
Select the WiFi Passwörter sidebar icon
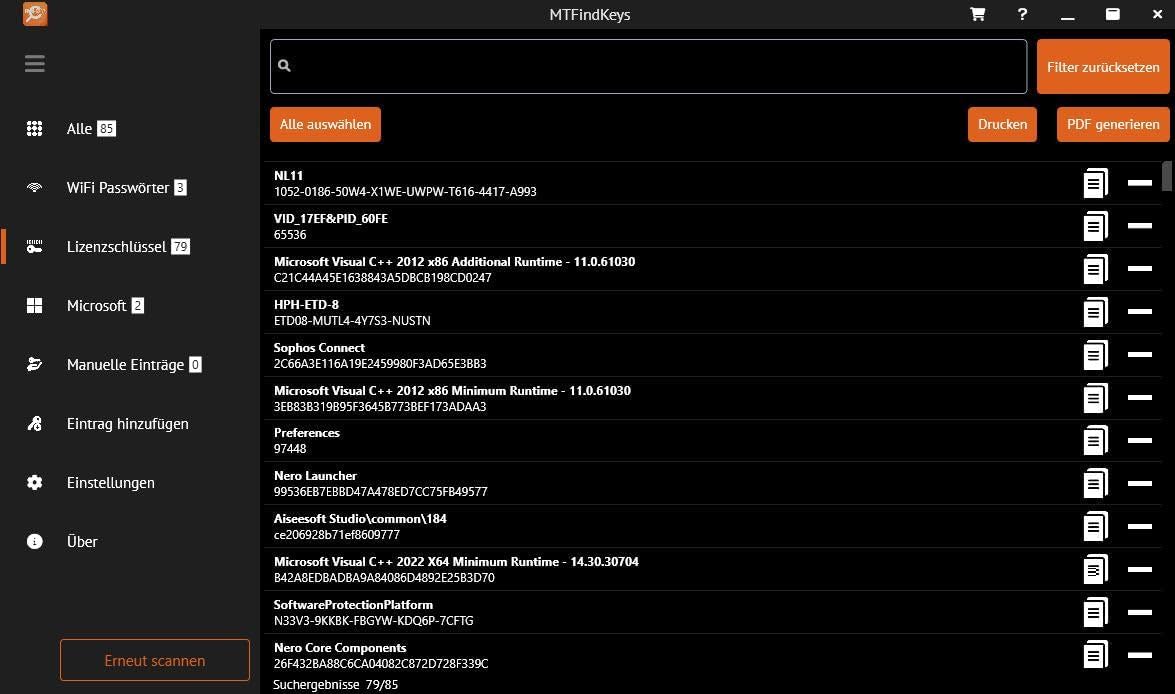tap(35, 187)
